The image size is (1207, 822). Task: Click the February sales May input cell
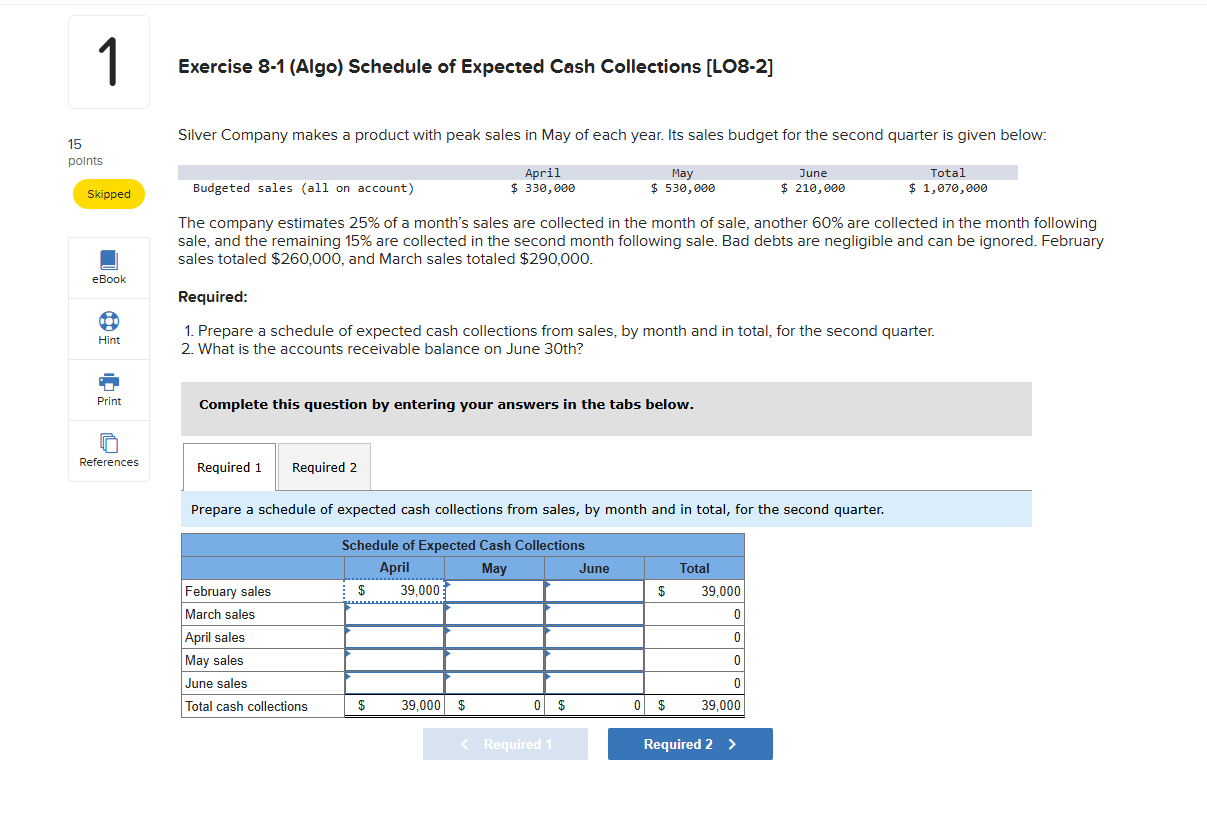coord(494,591)
